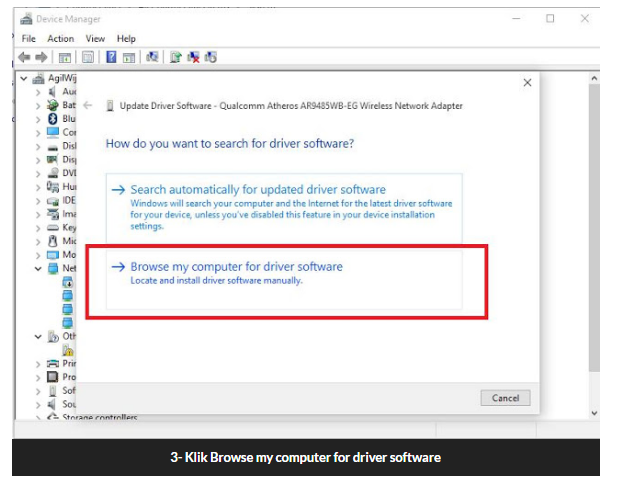This screenshot has width=618, height=488.
Task: Select first network adapter item with download arrow
Action: click(x=68, y=282)
